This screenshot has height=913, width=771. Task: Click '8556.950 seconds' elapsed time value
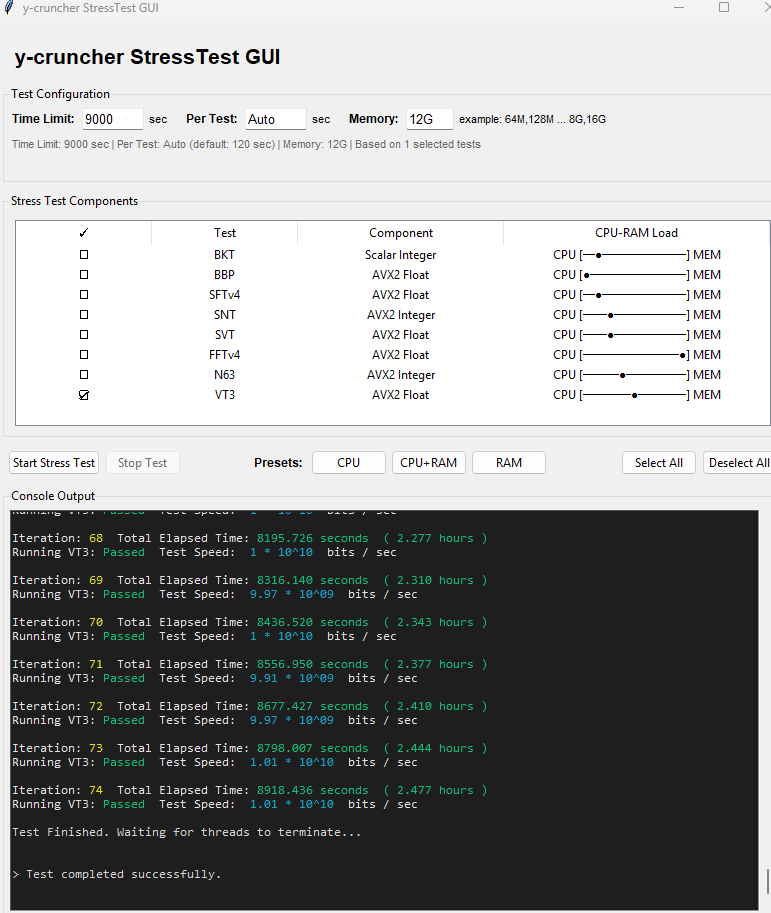pyautogui.click(x=313, y=664)
